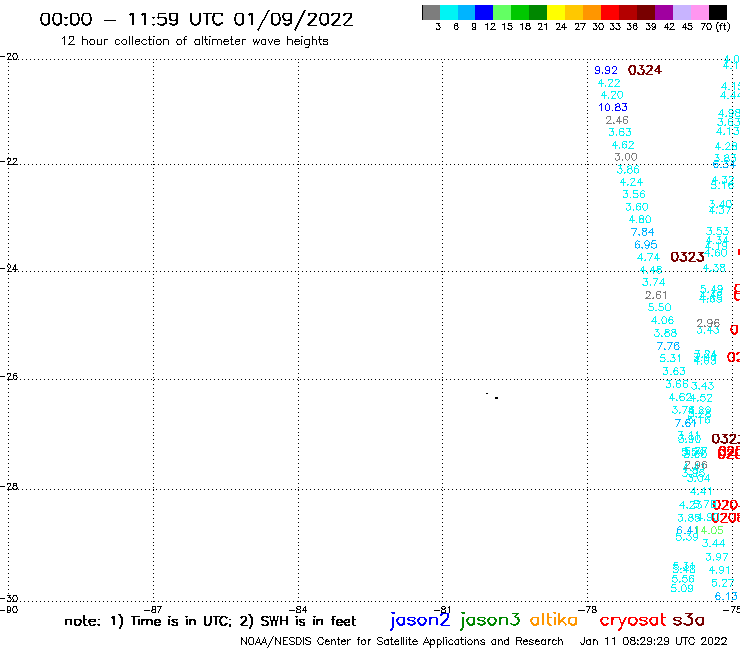
Task: Click the gray 3 ft legend swatch
Action: click(x=431, y=12)
